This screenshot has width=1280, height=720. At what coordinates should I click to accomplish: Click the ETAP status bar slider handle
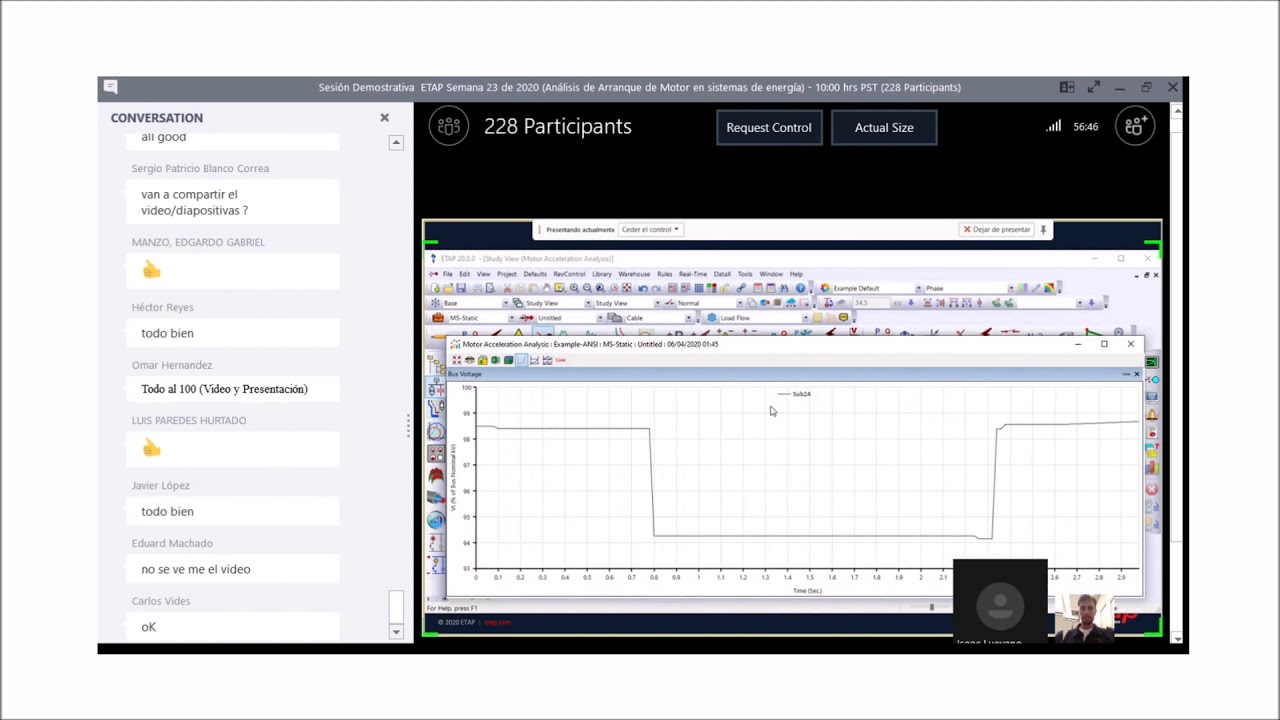(932, 607)
